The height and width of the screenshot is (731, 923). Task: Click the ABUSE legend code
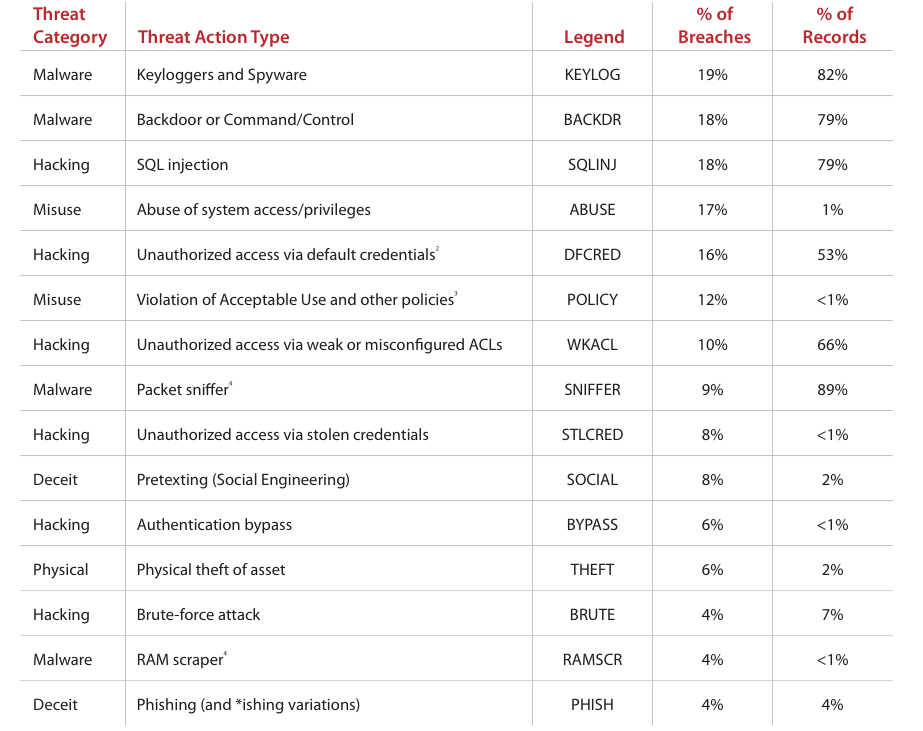click(592, 210)
